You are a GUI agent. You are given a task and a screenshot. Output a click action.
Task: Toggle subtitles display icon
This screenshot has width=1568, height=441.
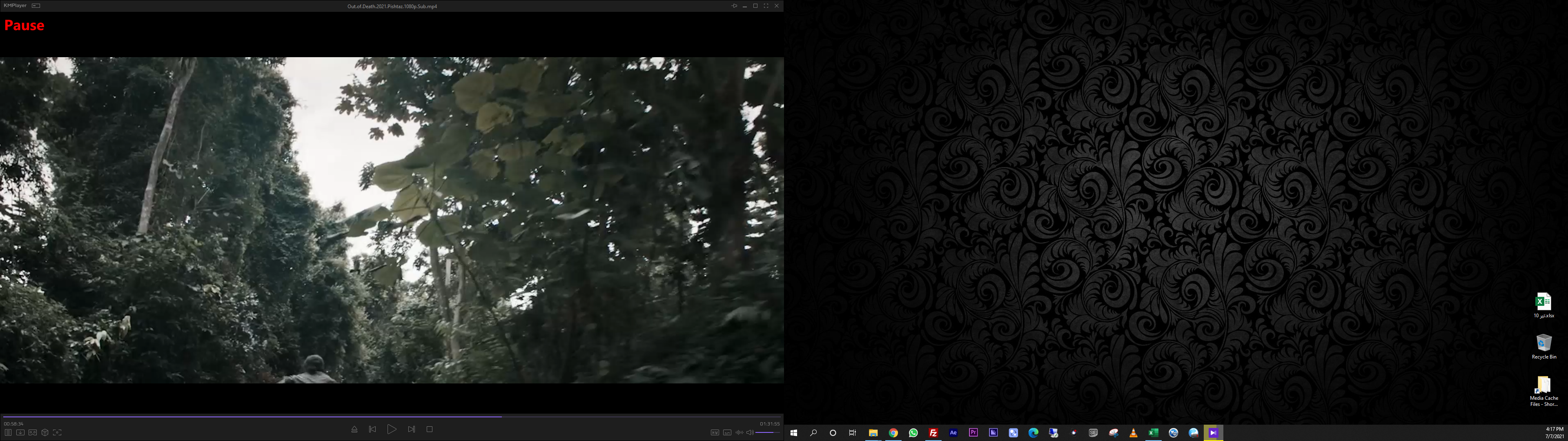pyautogui.click(x=727, y=432)
